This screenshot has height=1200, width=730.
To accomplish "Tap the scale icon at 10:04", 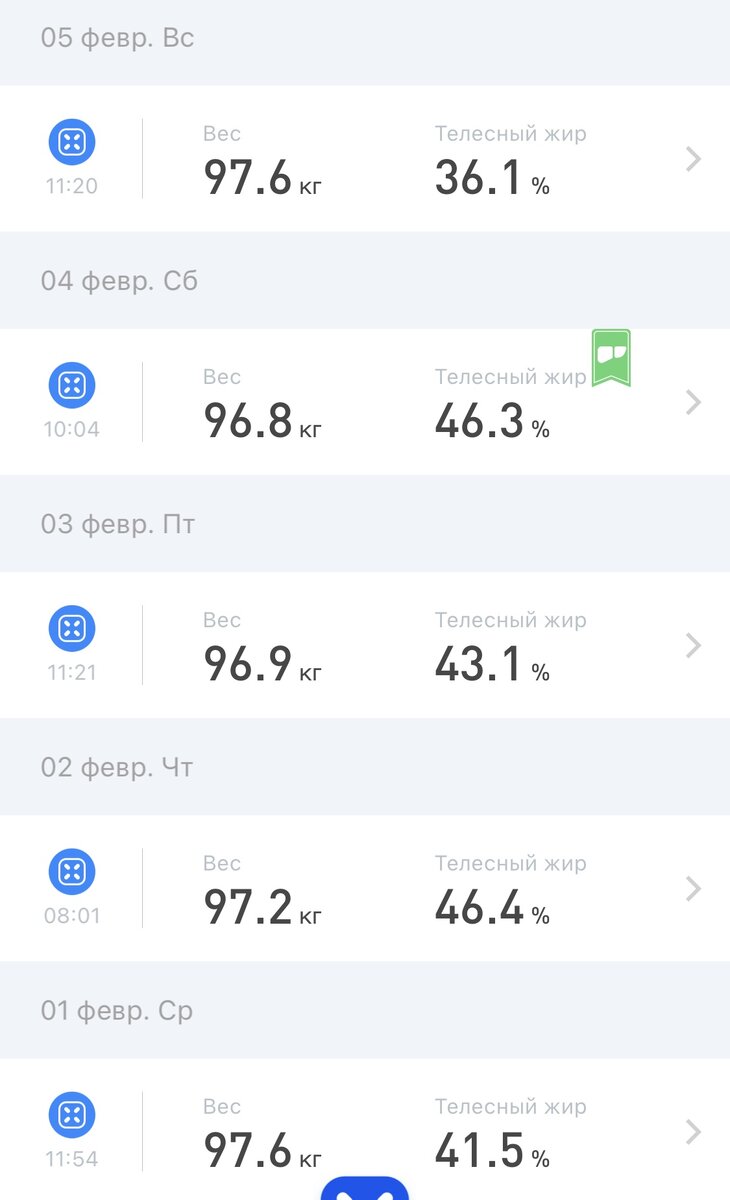I will [x=72, y=385].
